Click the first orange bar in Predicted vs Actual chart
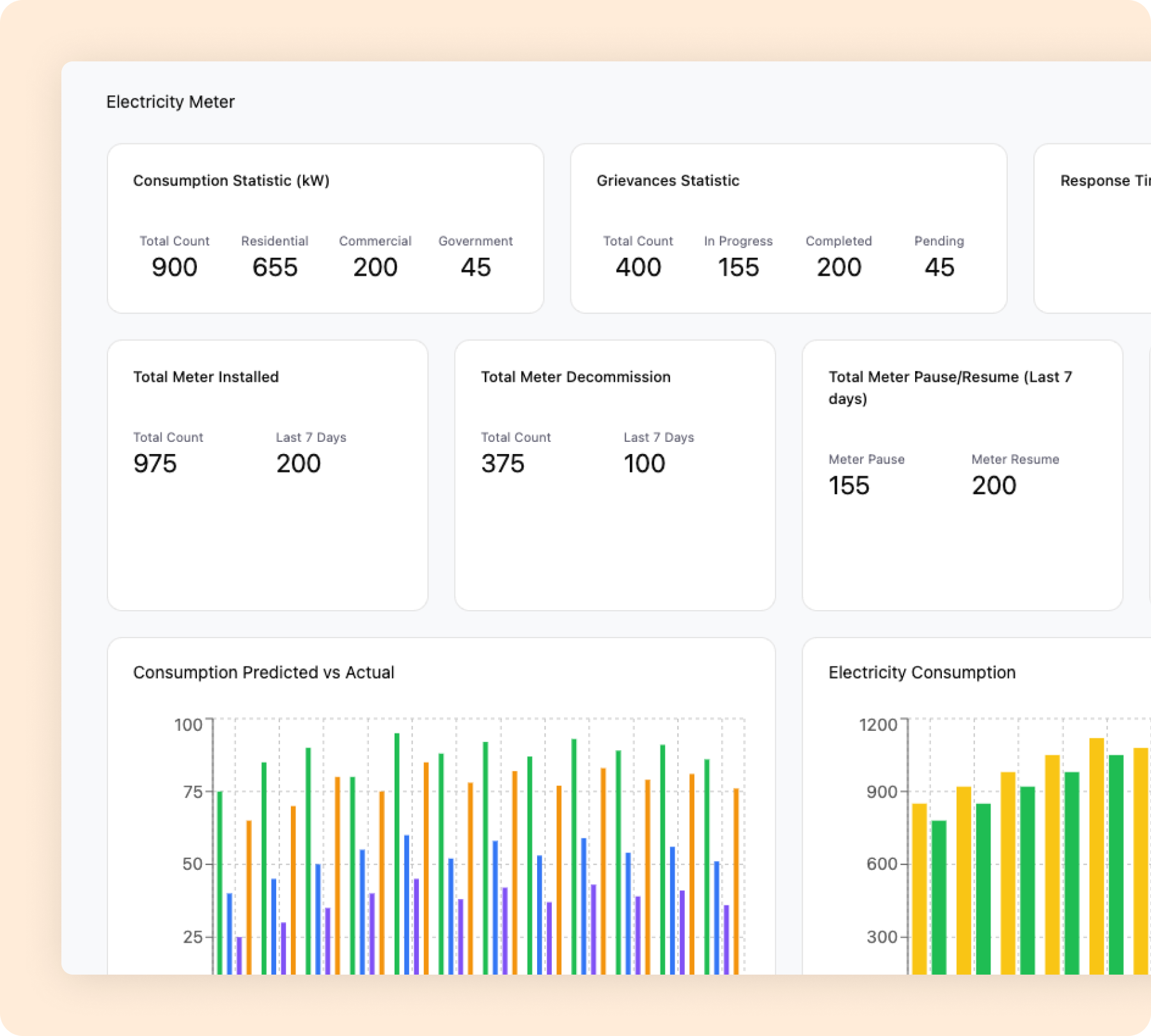The height and width of the screenshot is (1036, 1151). coord(249,897)
